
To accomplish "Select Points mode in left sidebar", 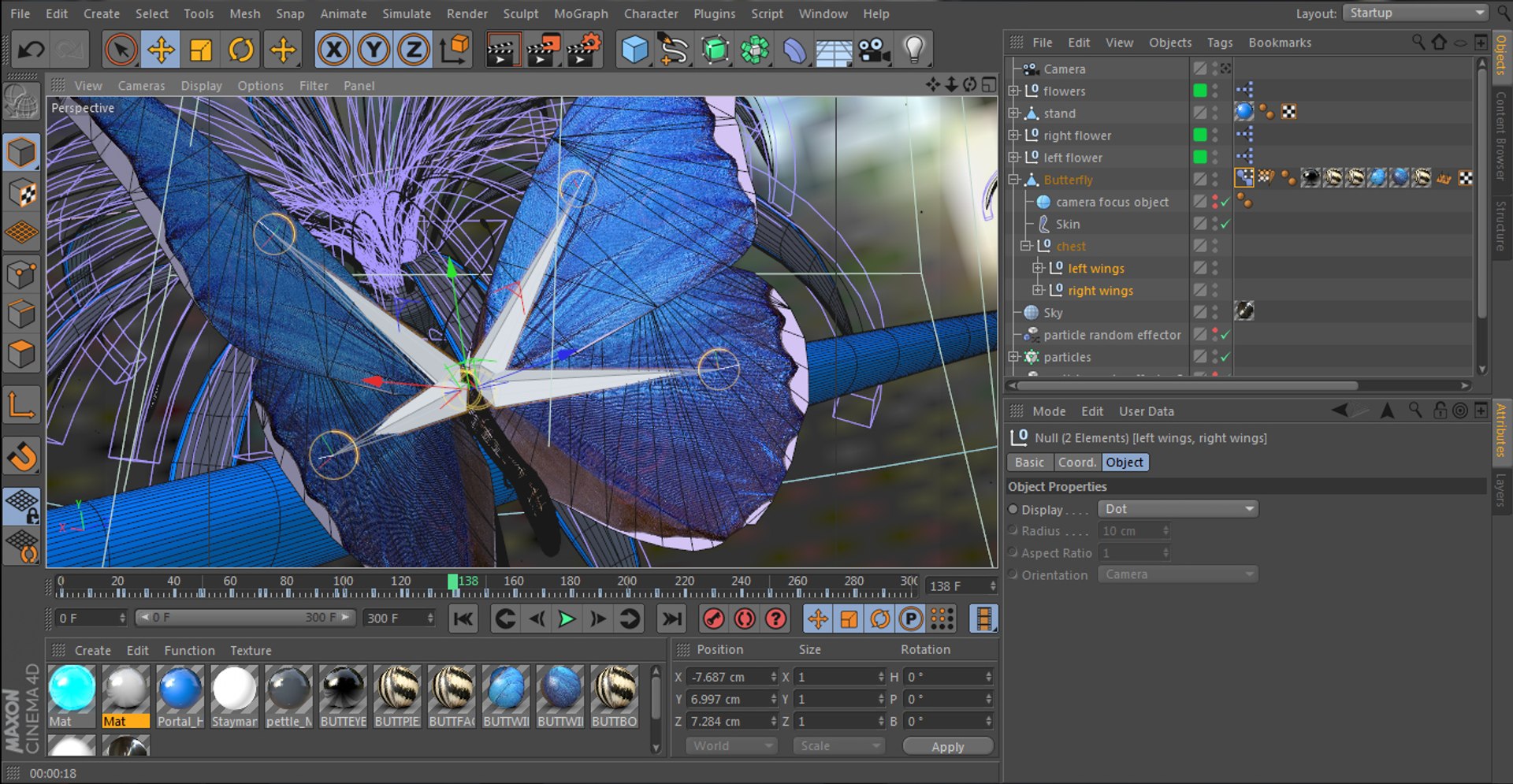I will 21,274.
